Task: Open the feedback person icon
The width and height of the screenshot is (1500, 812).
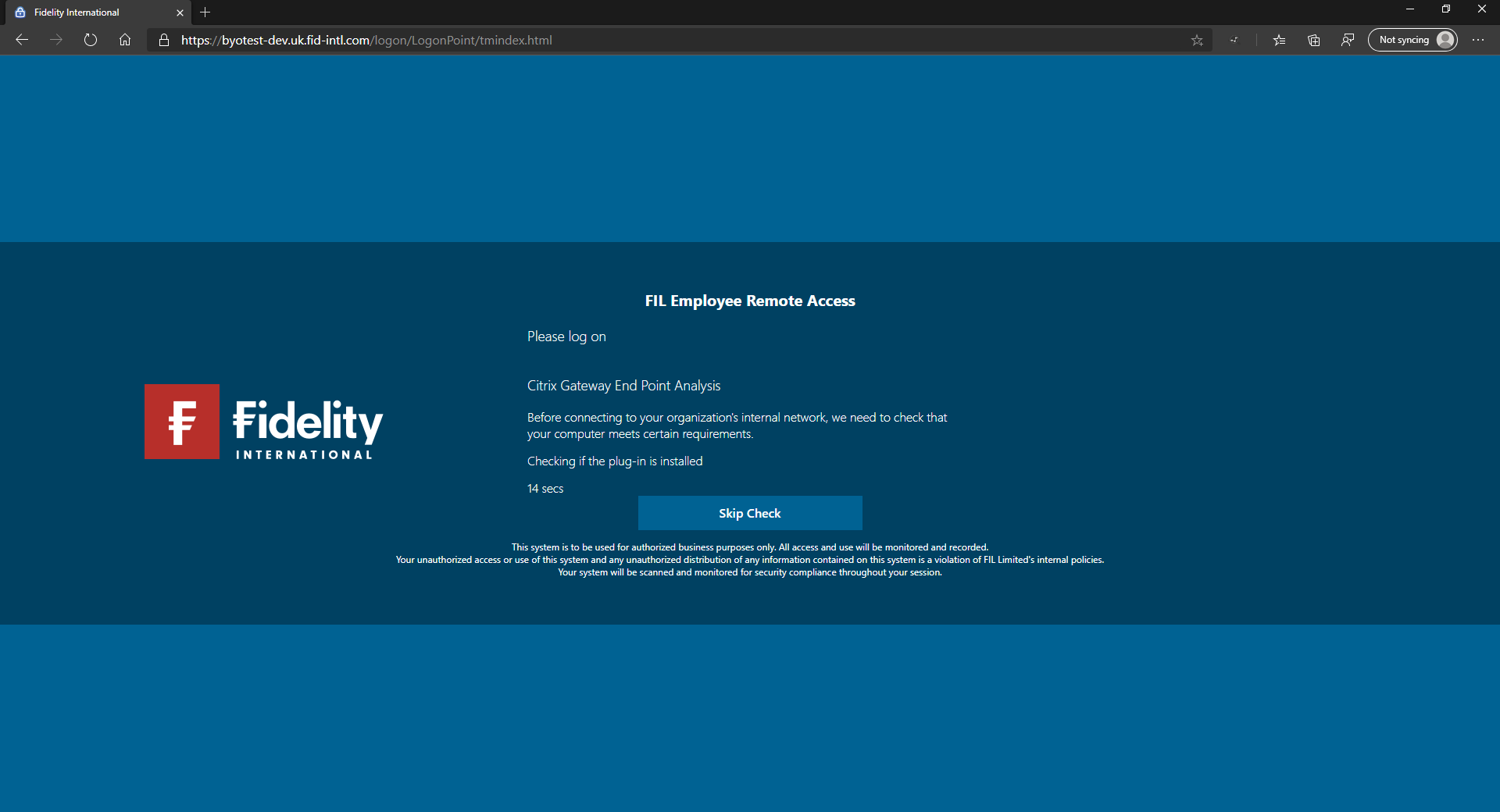Action: pyautogui.click(x=1348, y=40)
